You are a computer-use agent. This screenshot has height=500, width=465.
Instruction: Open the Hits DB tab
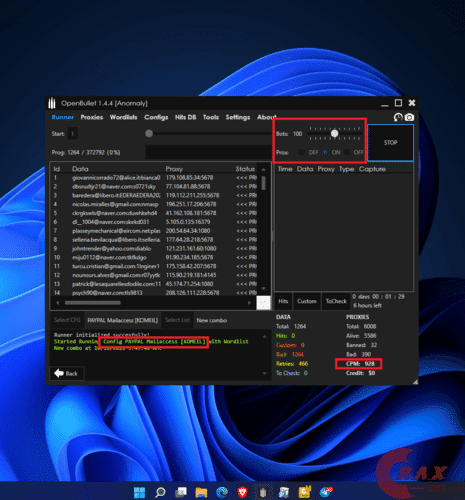click(185, 117)
